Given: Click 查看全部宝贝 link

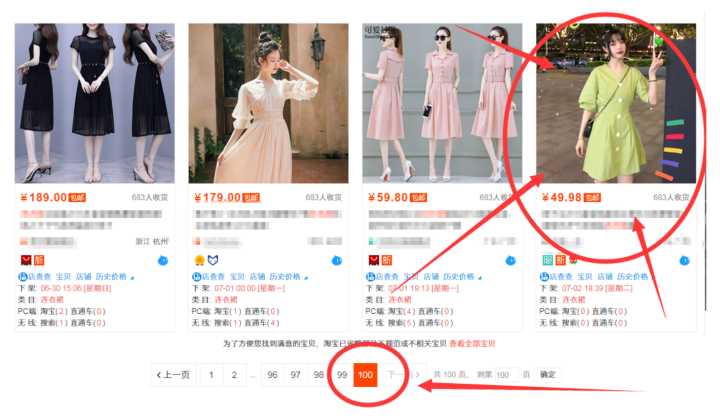Looking at the screenshot, I should [472, 343].
